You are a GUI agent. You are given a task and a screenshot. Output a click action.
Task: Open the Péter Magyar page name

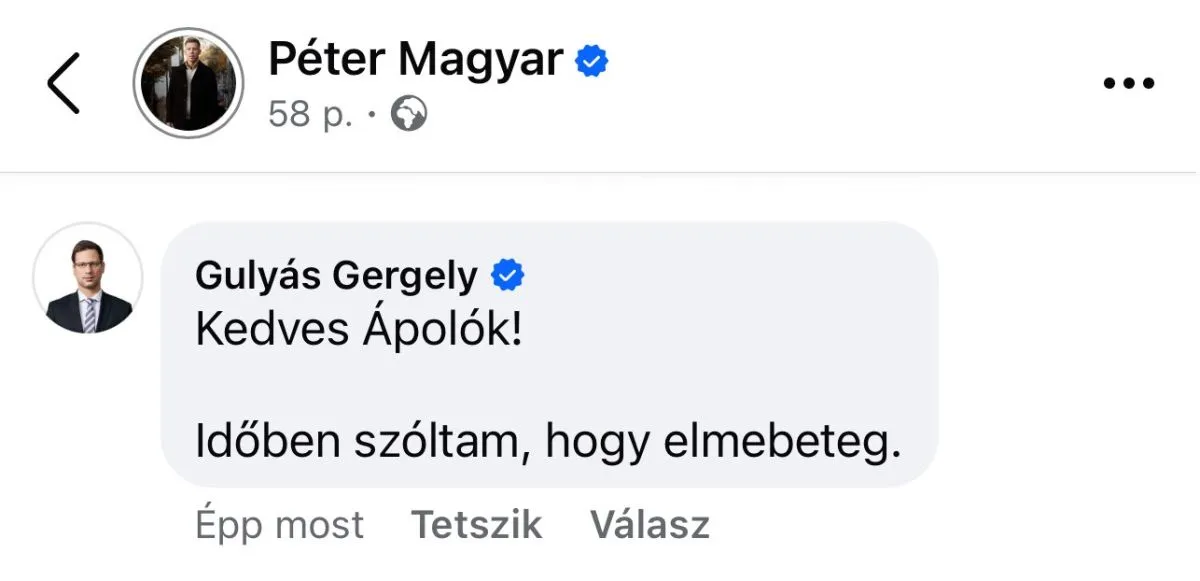415,60
